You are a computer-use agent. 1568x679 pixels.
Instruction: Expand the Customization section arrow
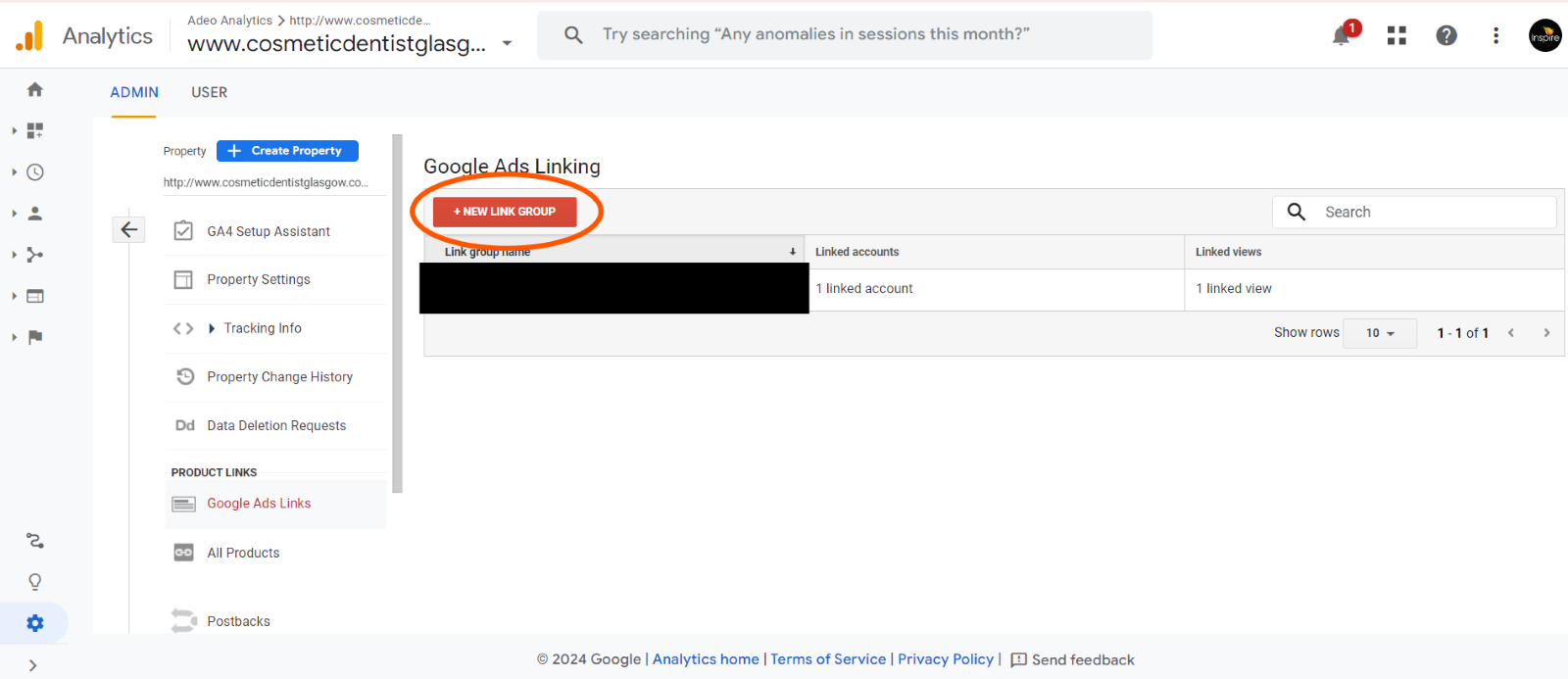14,130
